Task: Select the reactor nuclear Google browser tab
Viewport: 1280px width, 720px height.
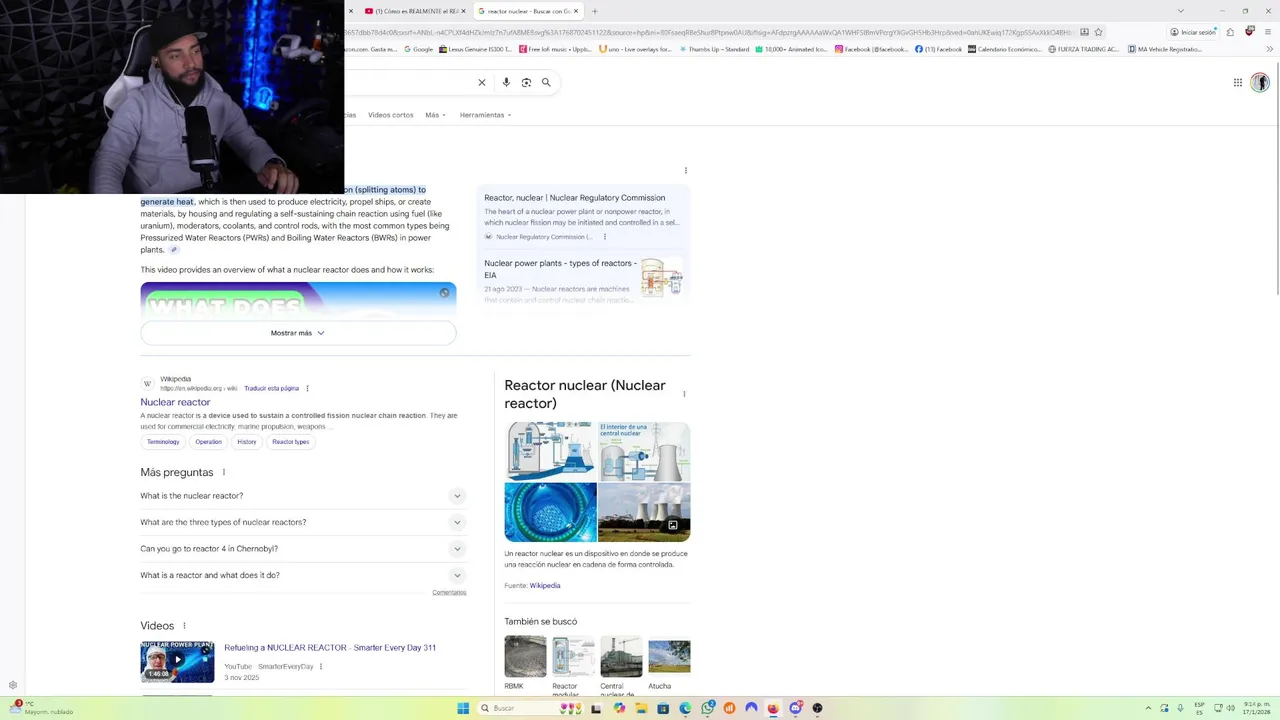Action: click(528, 11)
